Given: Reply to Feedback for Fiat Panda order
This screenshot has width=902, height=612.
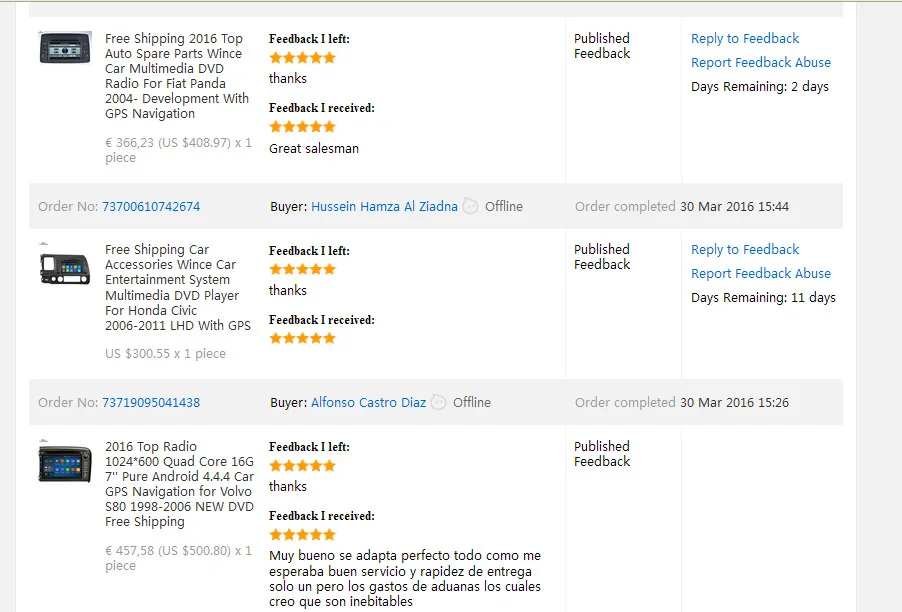Looking at the screenshot, I should pyautogui.click(x=745, y=39).
